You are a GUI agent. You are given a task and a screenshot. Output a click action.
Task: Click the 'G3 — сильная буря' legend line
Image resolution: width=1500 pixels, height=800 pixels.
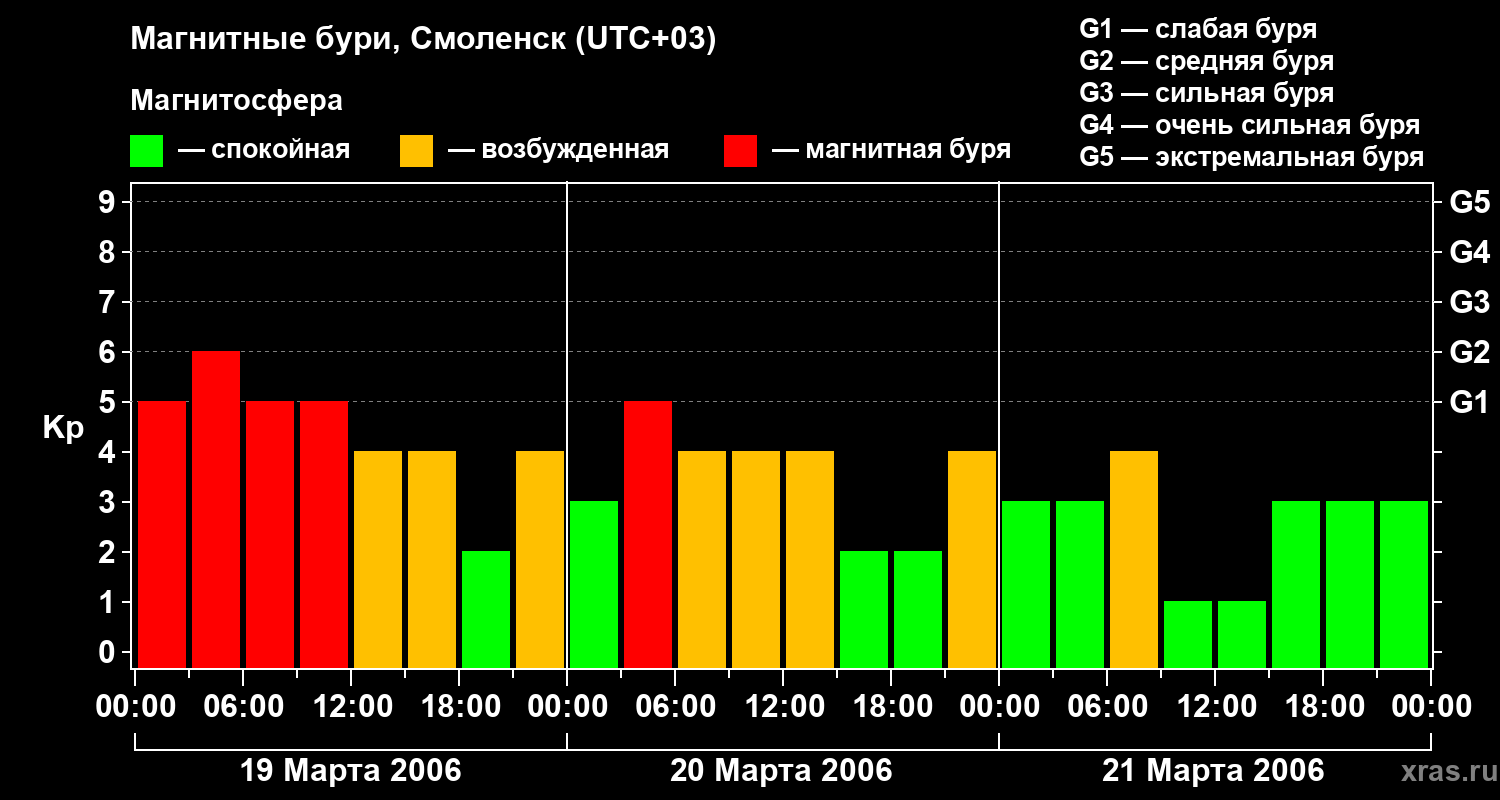(x=1207, y=93)
